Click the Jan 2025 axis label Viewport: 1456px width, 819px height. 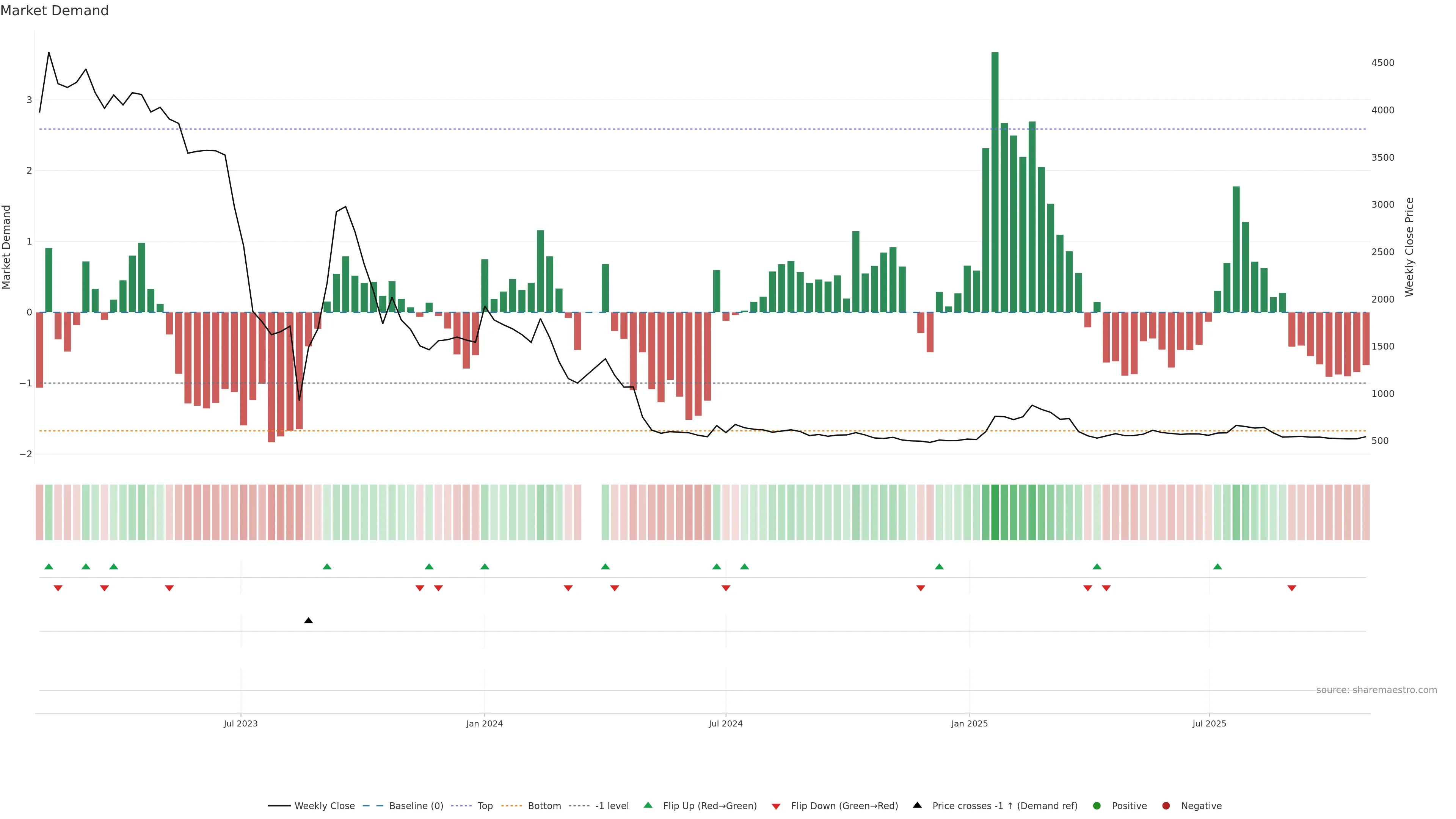pyautogui.click(x=970, y=723)
